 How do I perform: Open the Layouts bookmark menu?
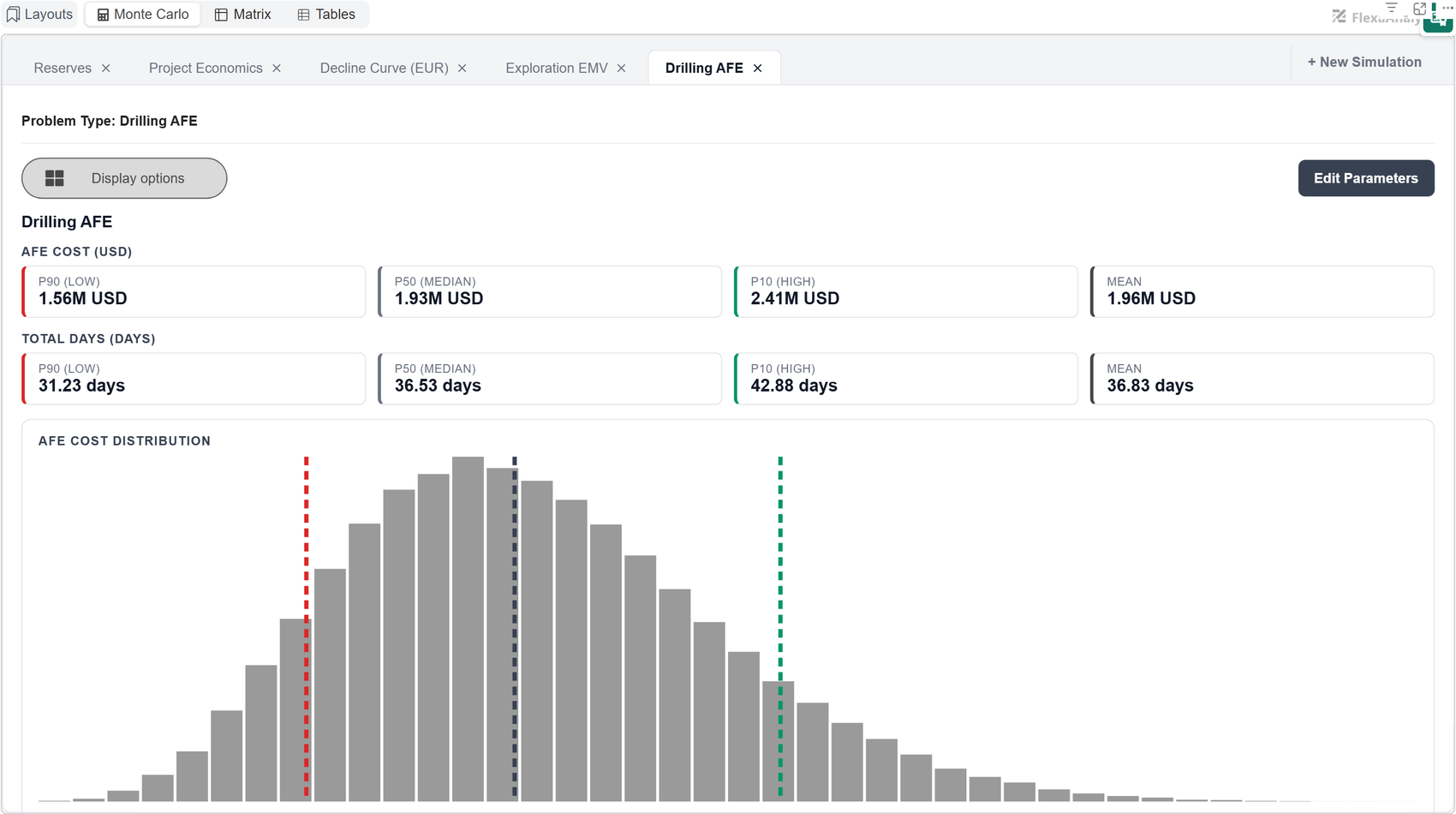pyautogui.click(x=40, y=15)
